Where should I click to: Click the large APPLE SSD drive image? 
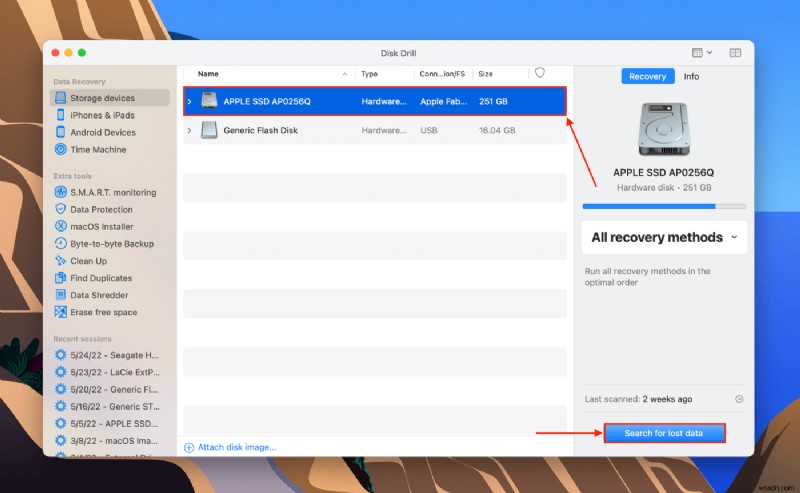pos(664,129)
